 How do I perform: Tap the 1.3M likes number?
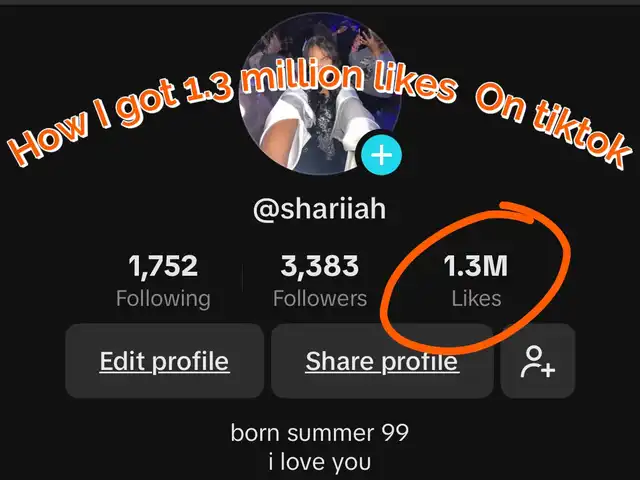click(476, 266)
